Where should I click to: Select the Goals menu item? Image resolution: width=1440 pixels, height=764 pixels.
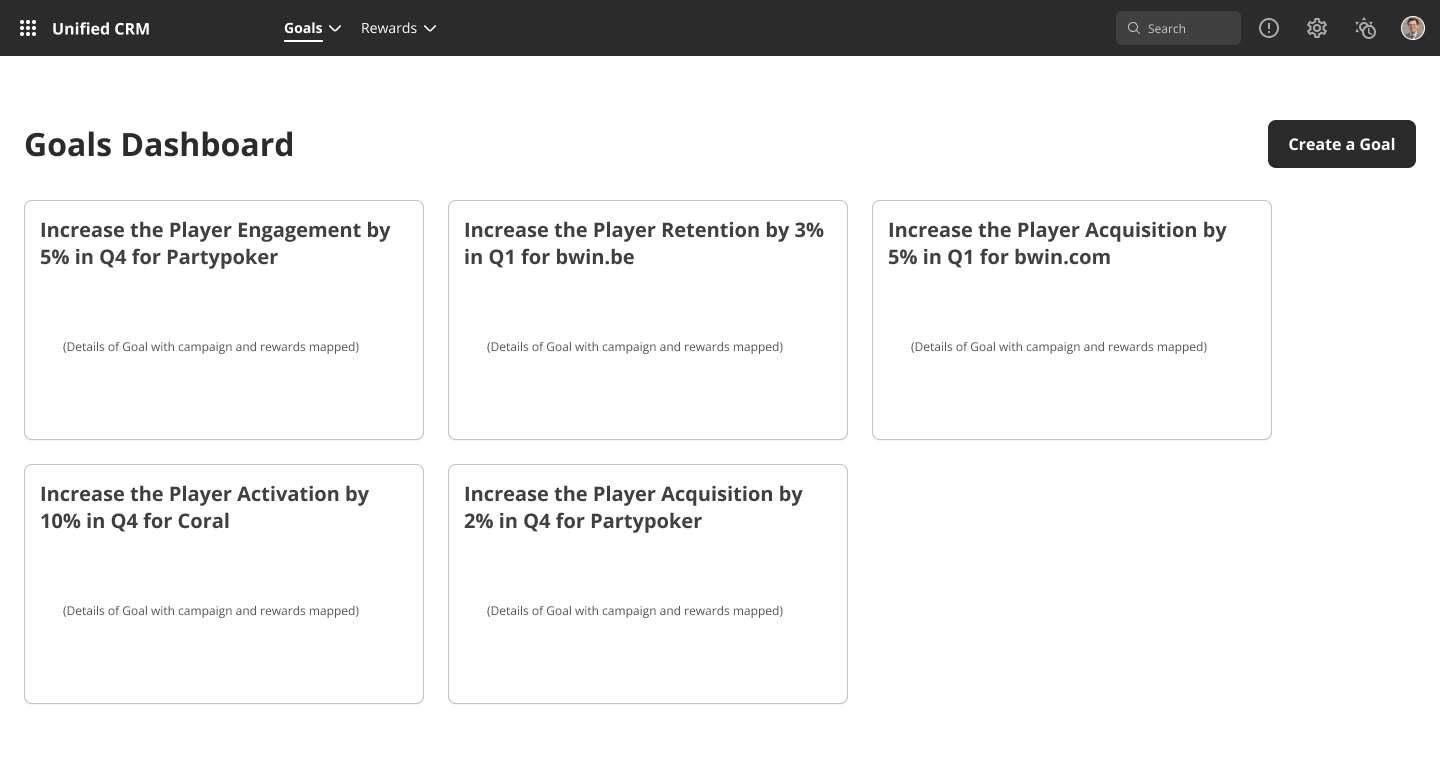pos(303,28)
